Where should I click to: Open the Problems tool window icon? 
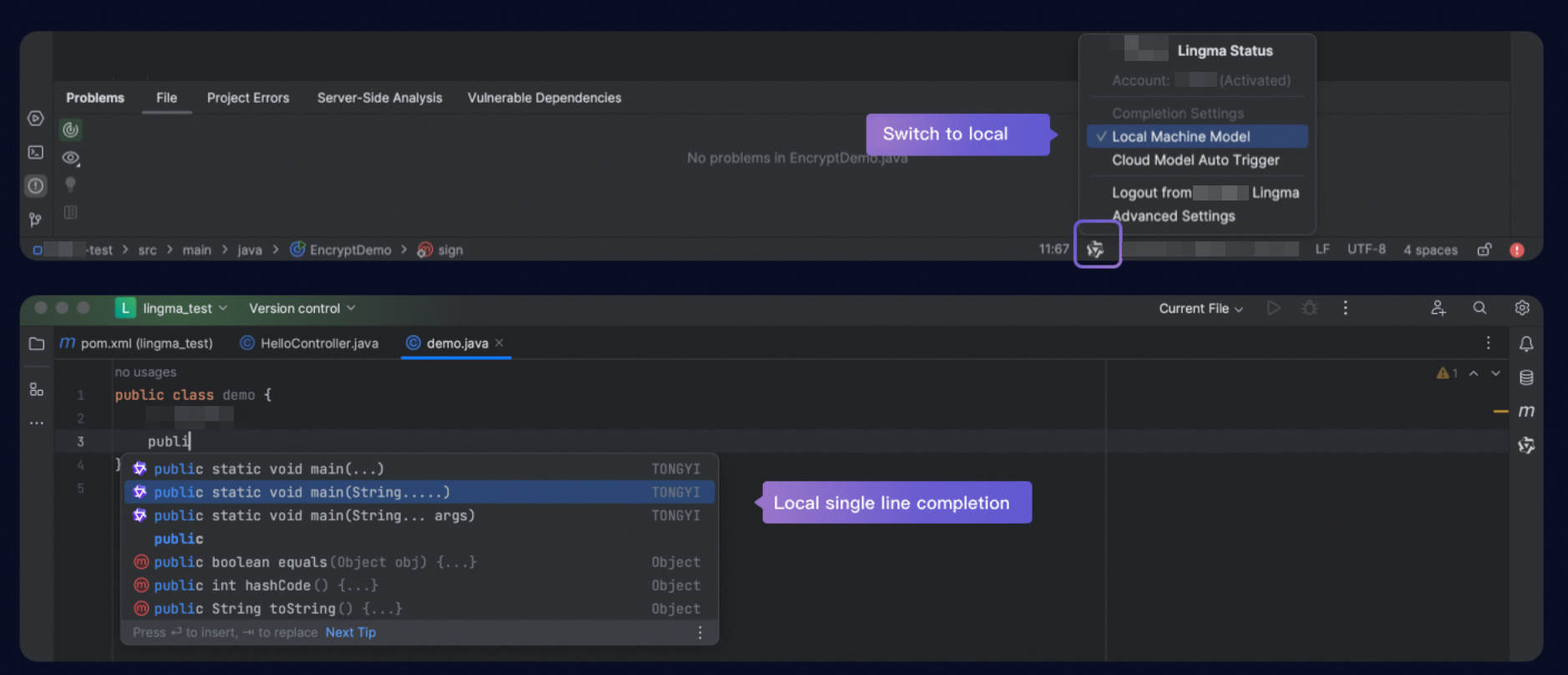pyautogui.click(x=35, y=185)
